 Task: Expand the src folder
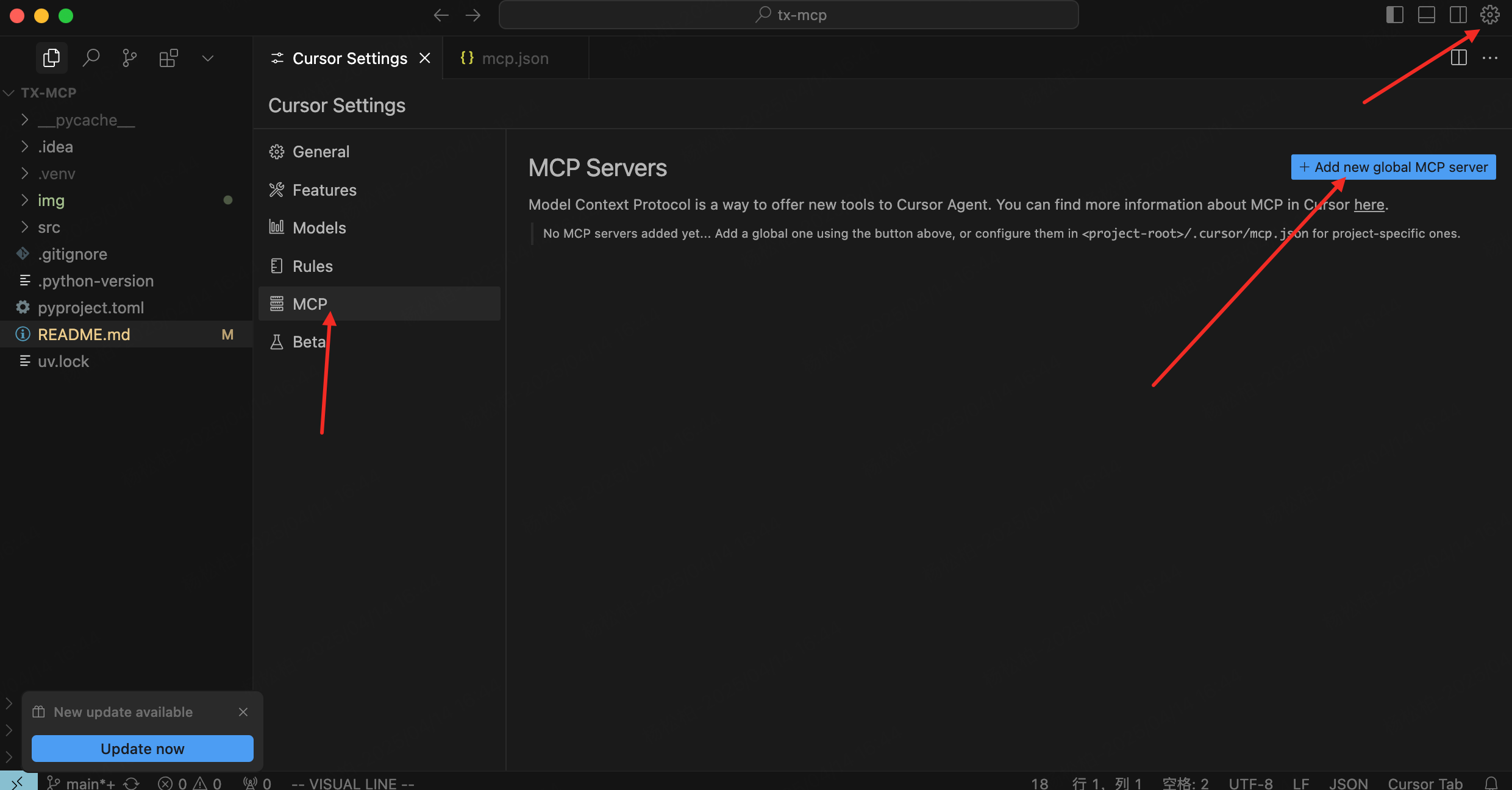pos(49,227)
